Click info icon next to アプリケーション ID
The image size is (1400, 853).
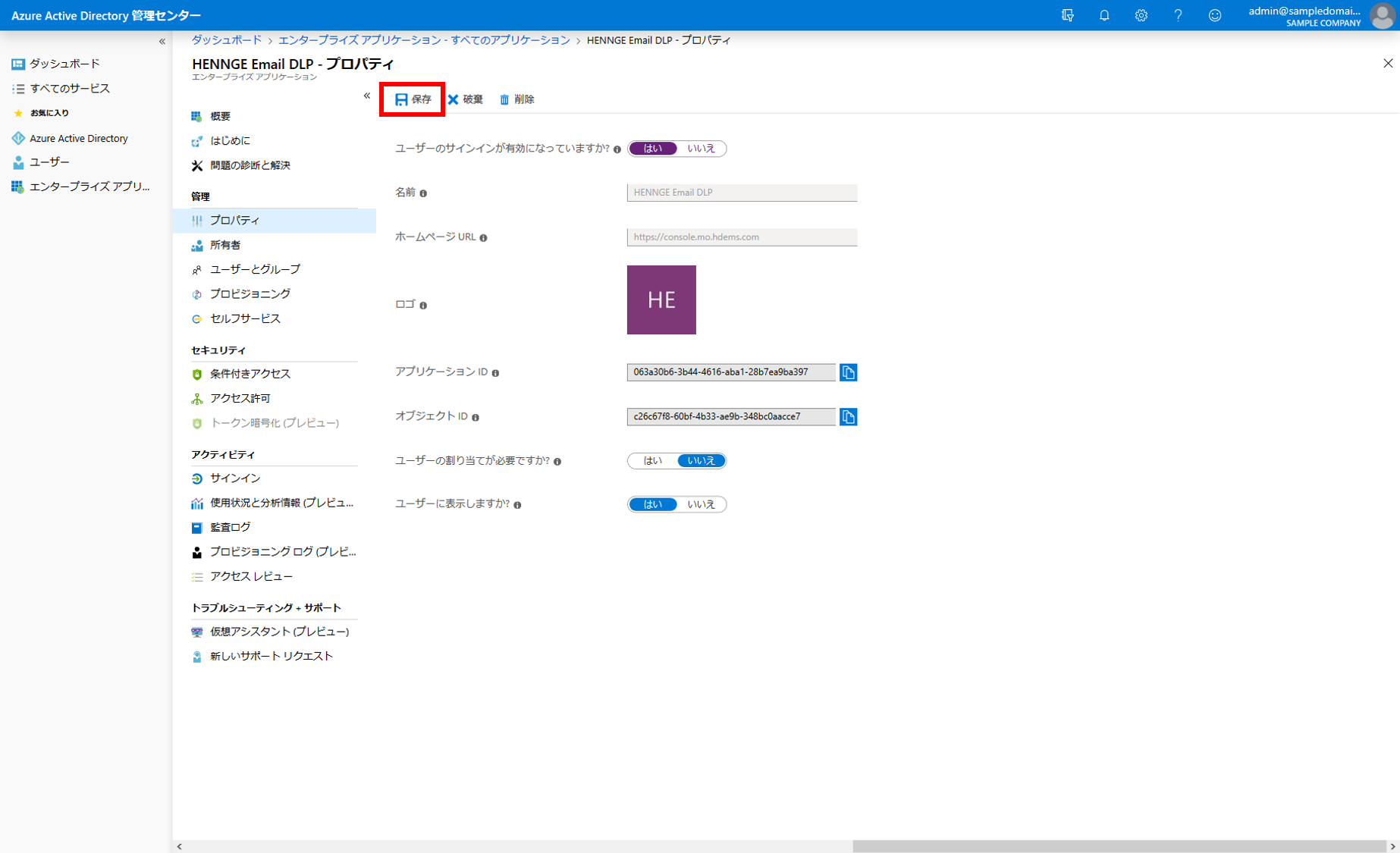click(x=495, y=373)
